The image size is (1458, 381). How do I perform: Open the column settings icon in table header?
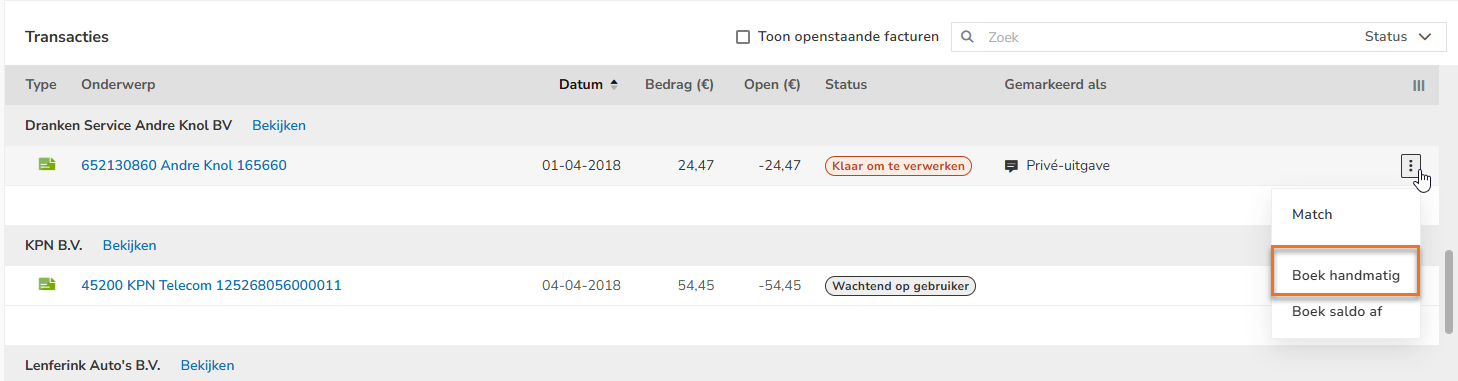click(x=1418, y=85)
